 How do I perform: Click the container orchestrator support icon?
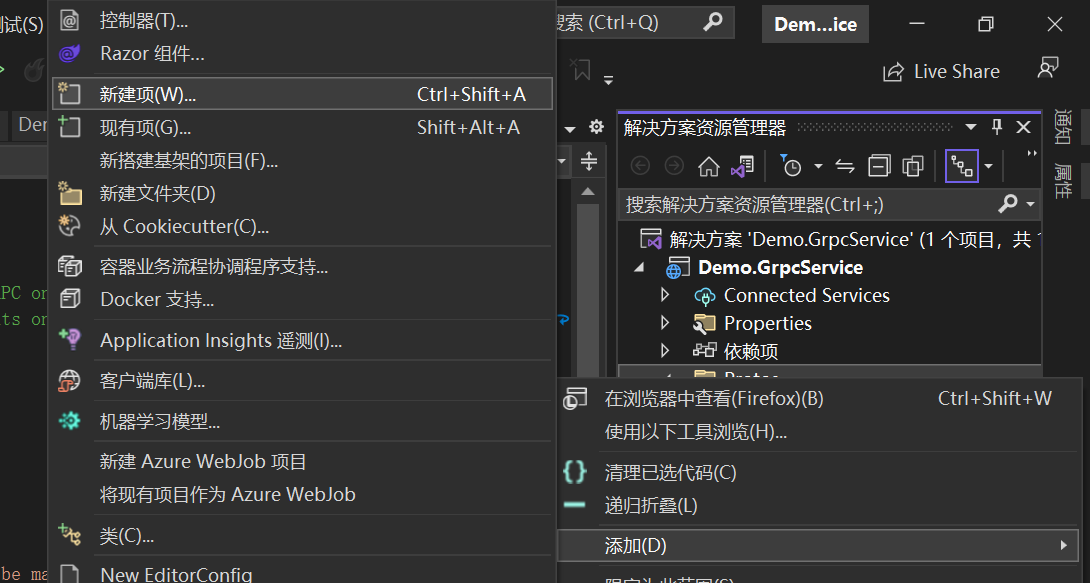pyautogui.click(x=70, y=266)
